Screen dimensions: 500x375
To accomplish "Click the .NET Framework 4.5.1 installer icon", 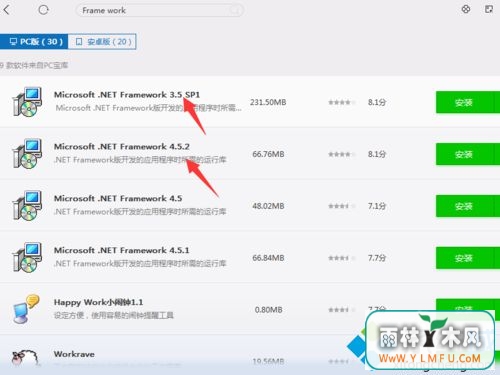I will (27, 258).
